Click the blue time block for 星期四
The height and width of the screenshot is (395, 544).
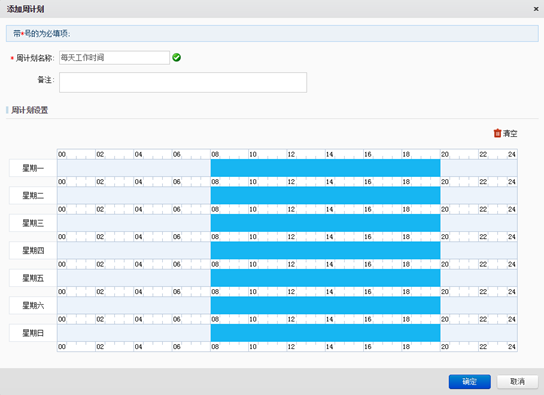click(325, 250)
